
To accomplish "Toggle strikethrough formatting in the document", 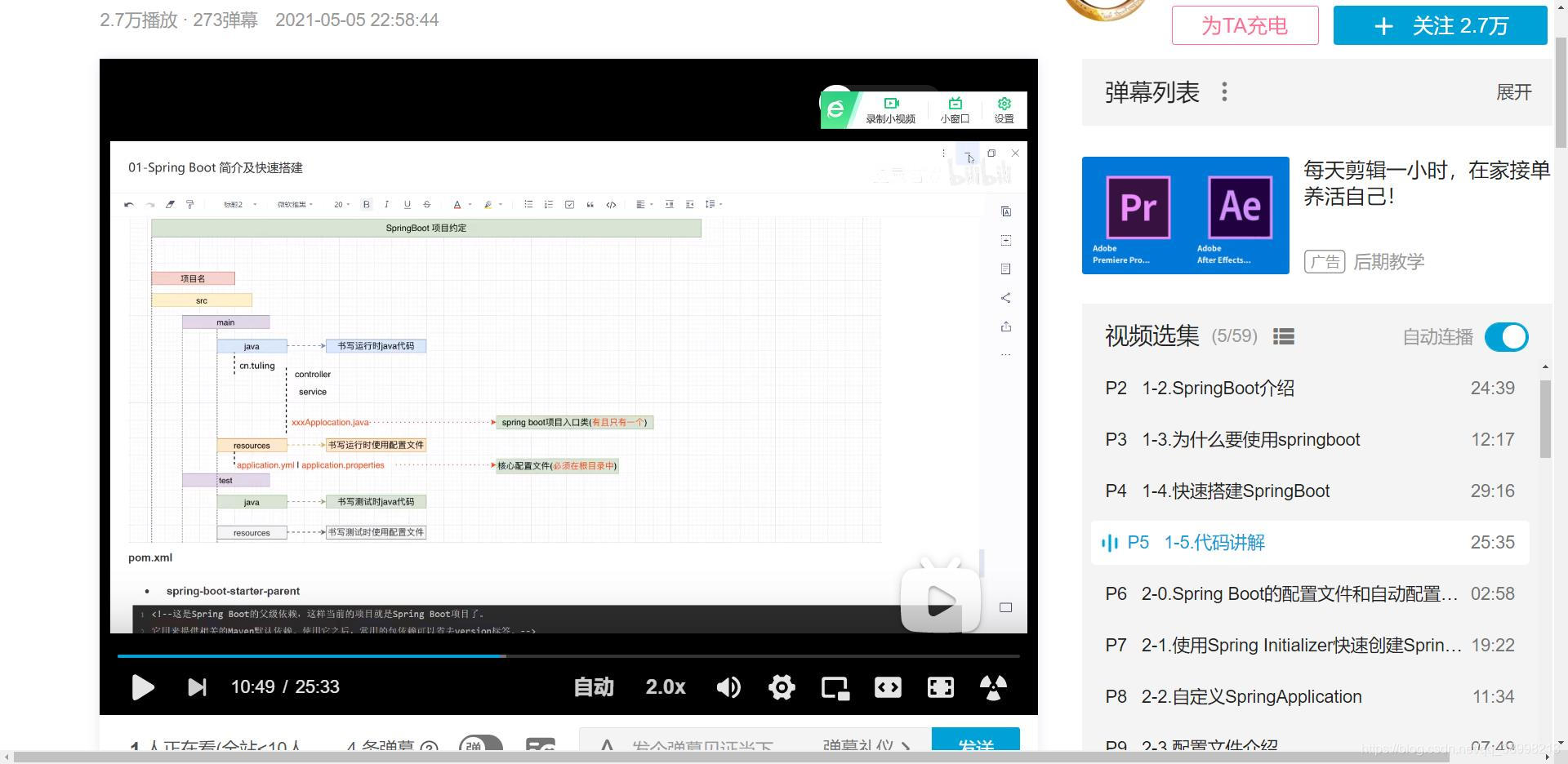I will click(x=426, y=205).
